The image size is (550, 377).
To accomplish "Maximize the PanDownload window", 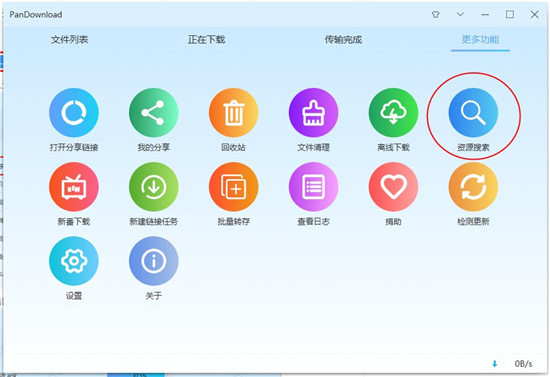I will point(510,14).
